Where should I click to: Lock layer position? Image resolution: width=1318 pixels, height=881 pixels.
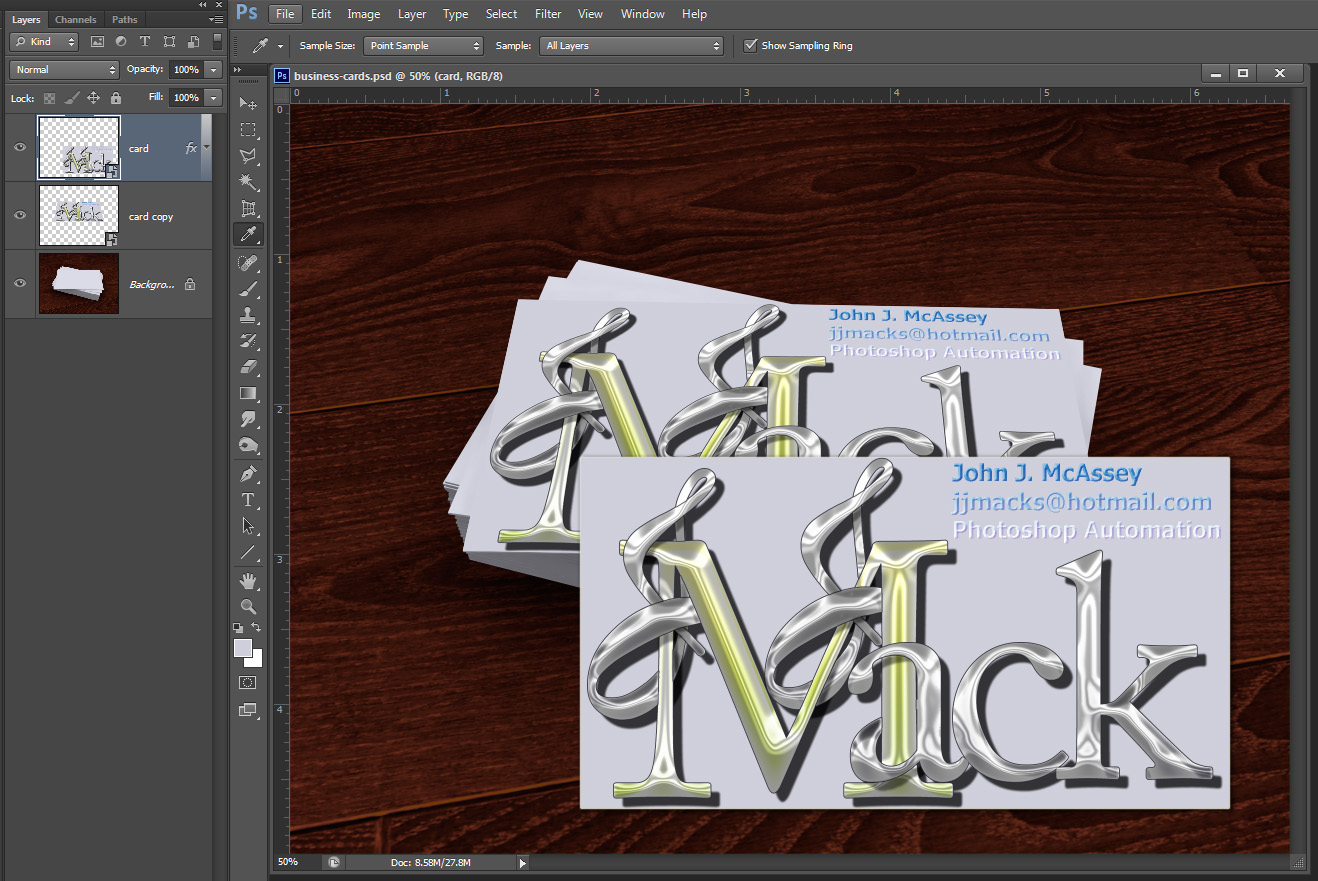click(93, 98)
